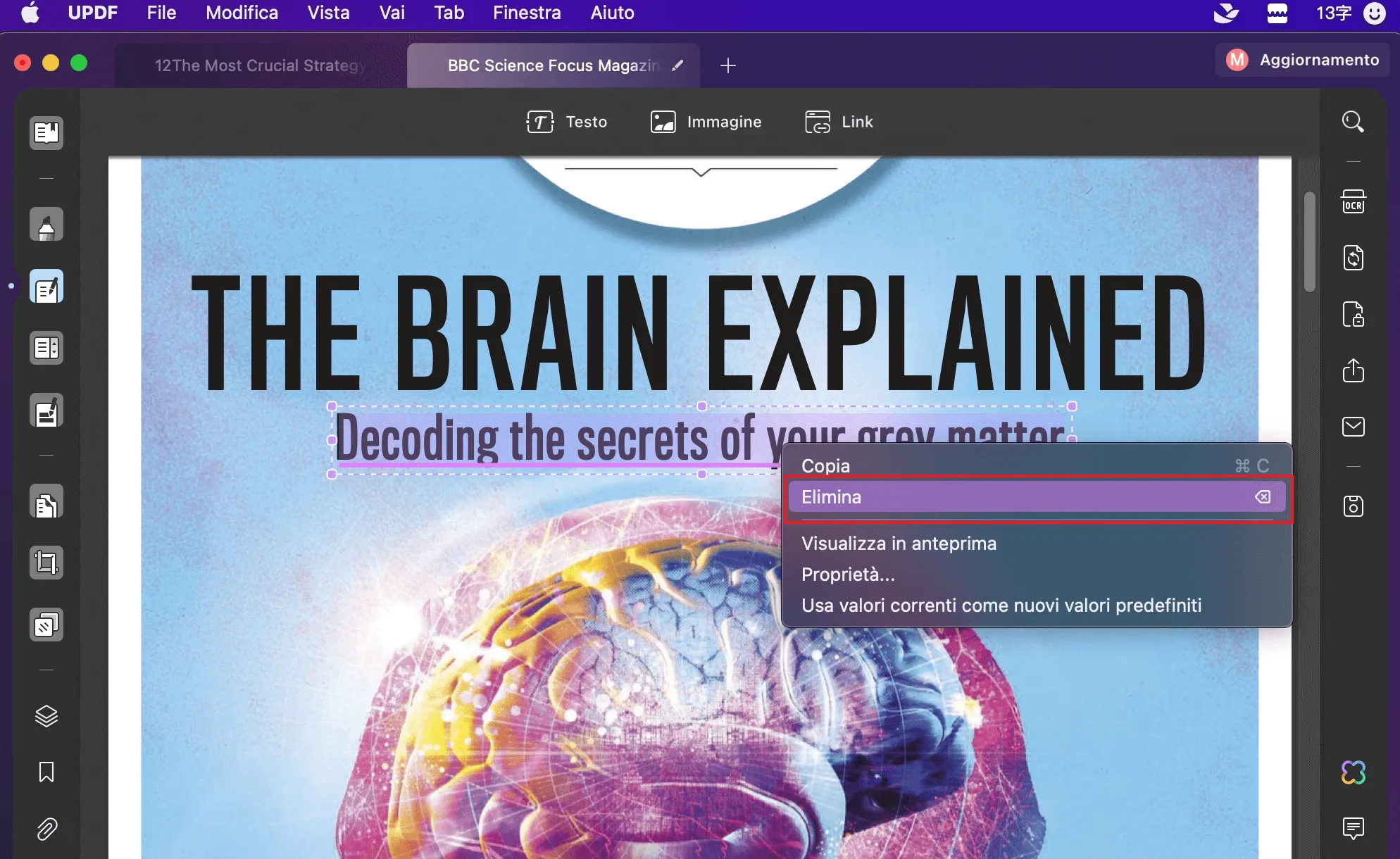
Task: Click the Share export icon
Action: 1353,370
